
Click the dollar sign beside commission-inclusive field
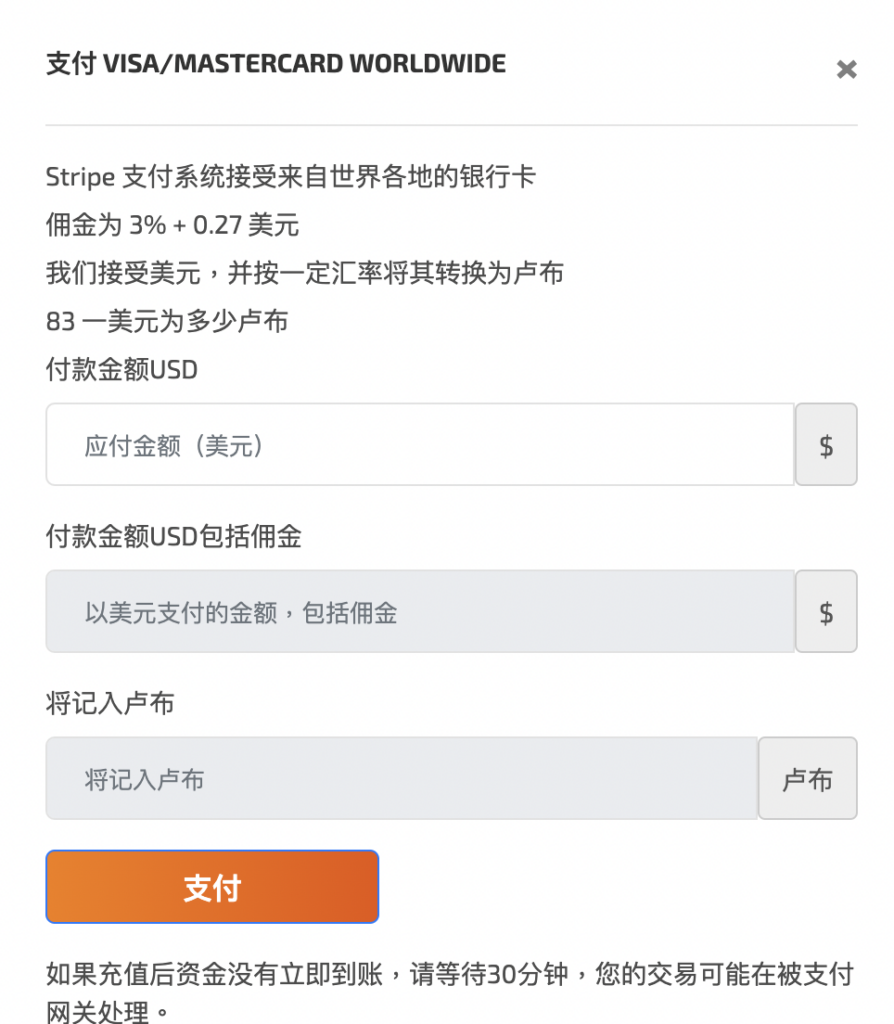coord(826,612)
